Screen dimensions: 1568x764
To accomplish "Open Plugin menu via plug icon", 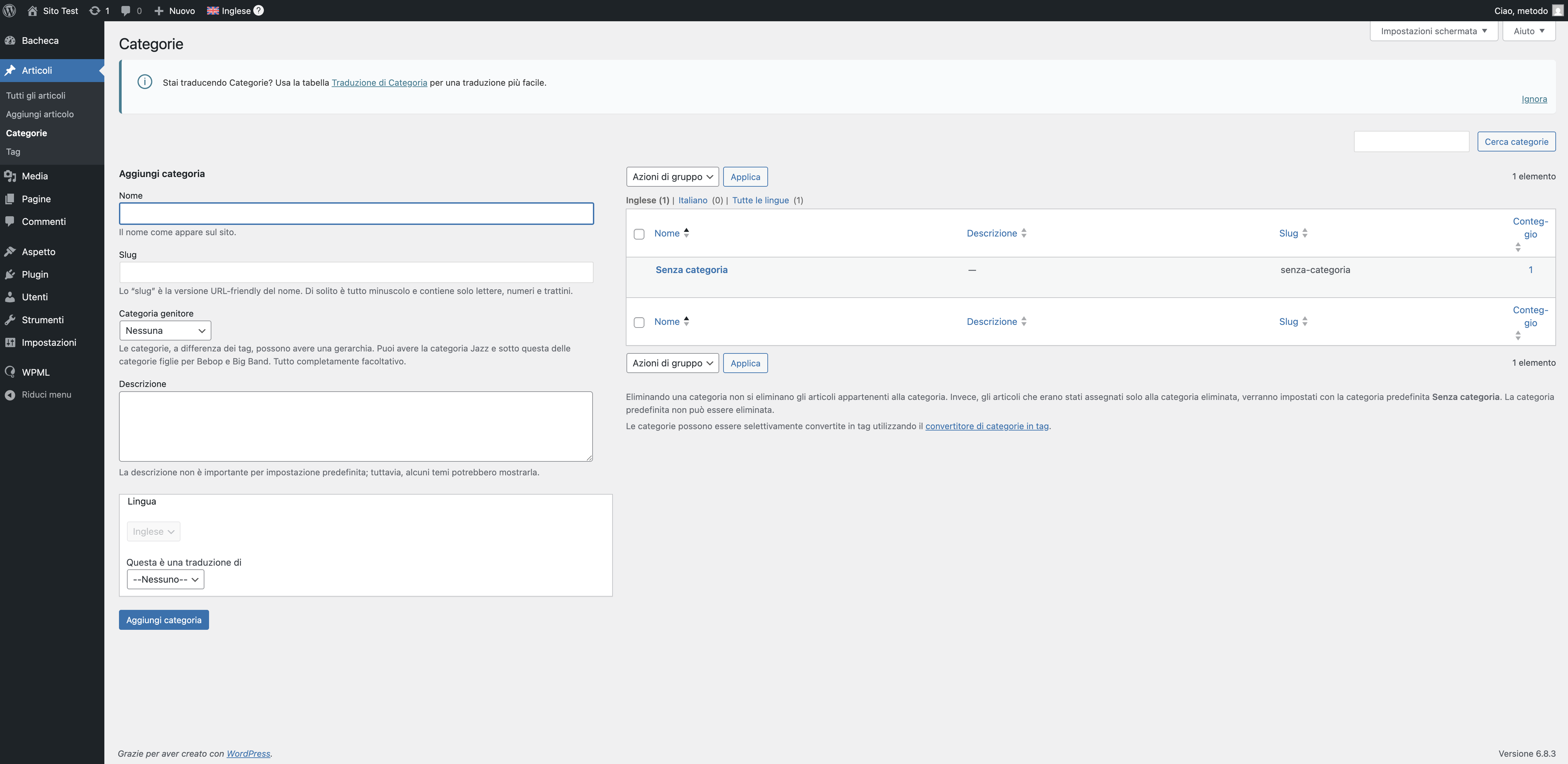I will click(x=10, y=274).
